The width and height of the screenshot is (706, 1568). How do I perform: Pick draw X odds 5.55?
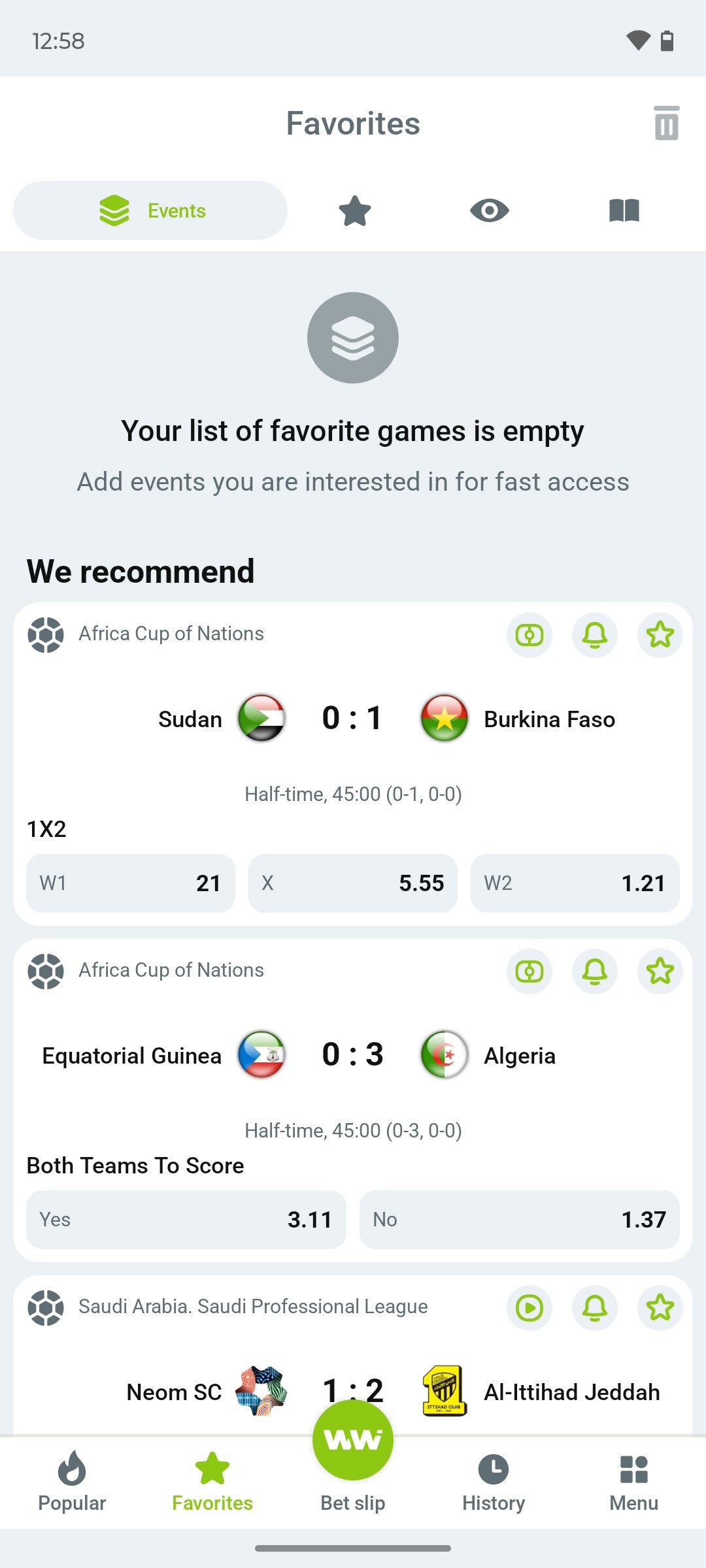(353, 883)
